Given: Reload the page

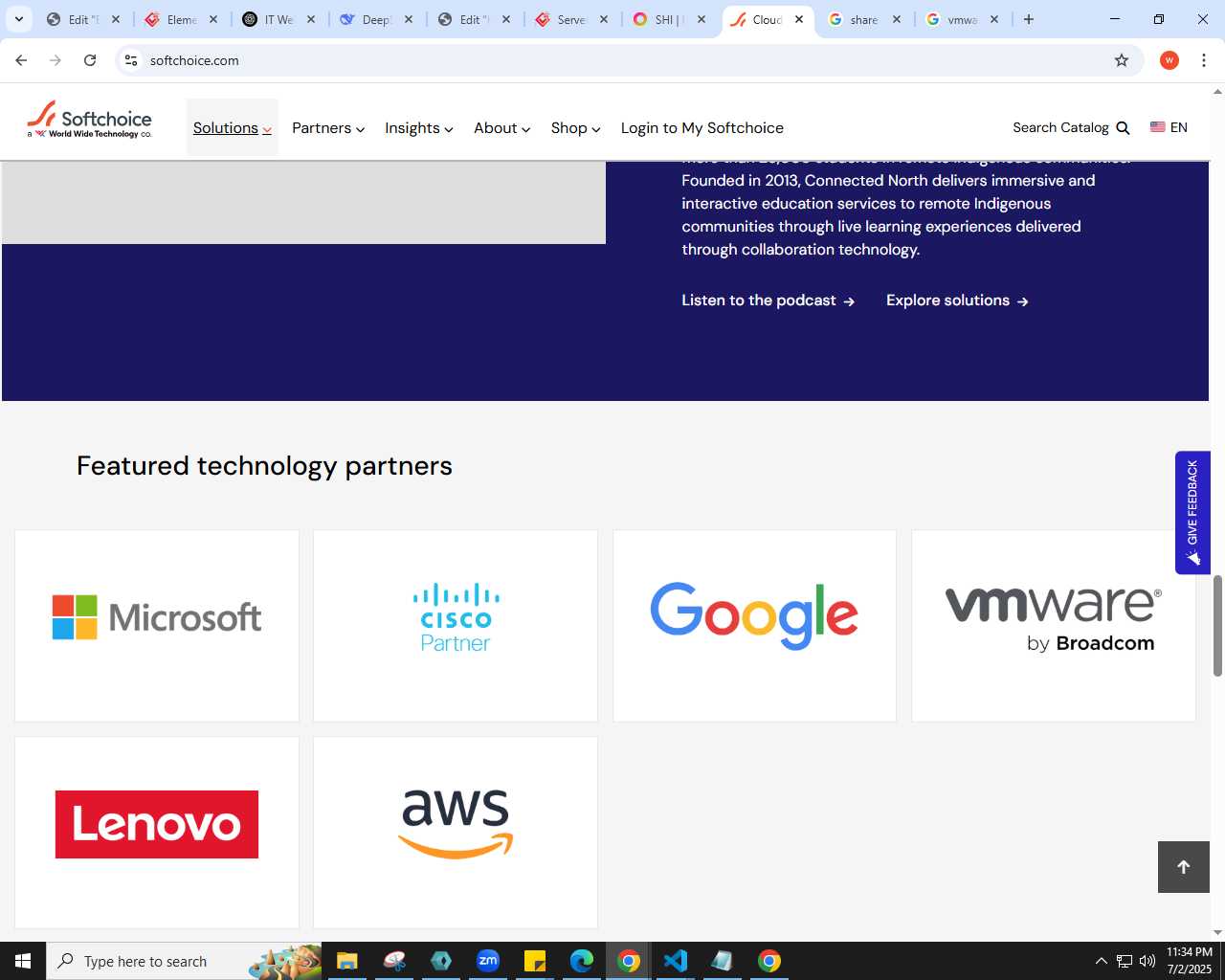Looking at the screenshot, I should [x=90, y=60].
